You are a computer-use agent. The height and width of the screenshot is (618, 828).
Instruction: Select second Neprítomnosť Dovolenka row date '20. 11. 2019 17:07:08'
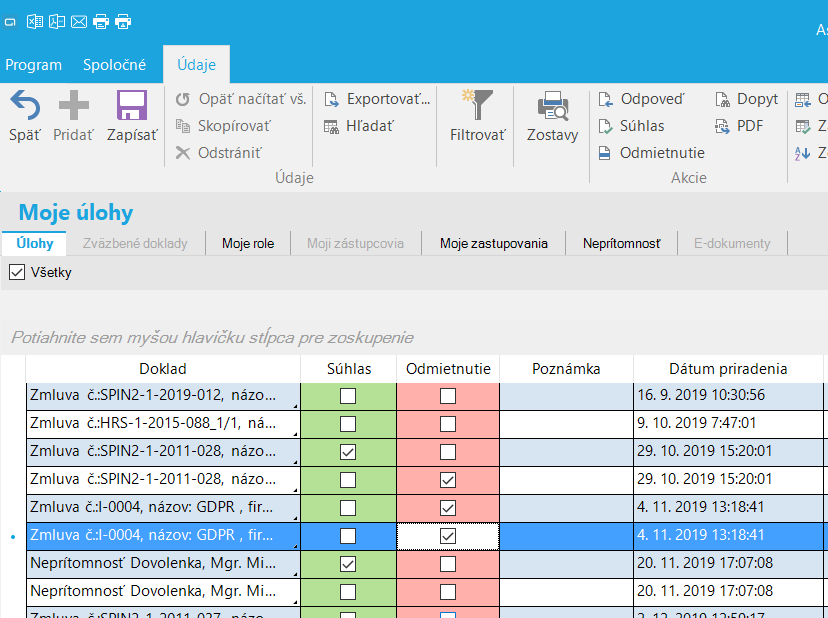pos(728,592)
